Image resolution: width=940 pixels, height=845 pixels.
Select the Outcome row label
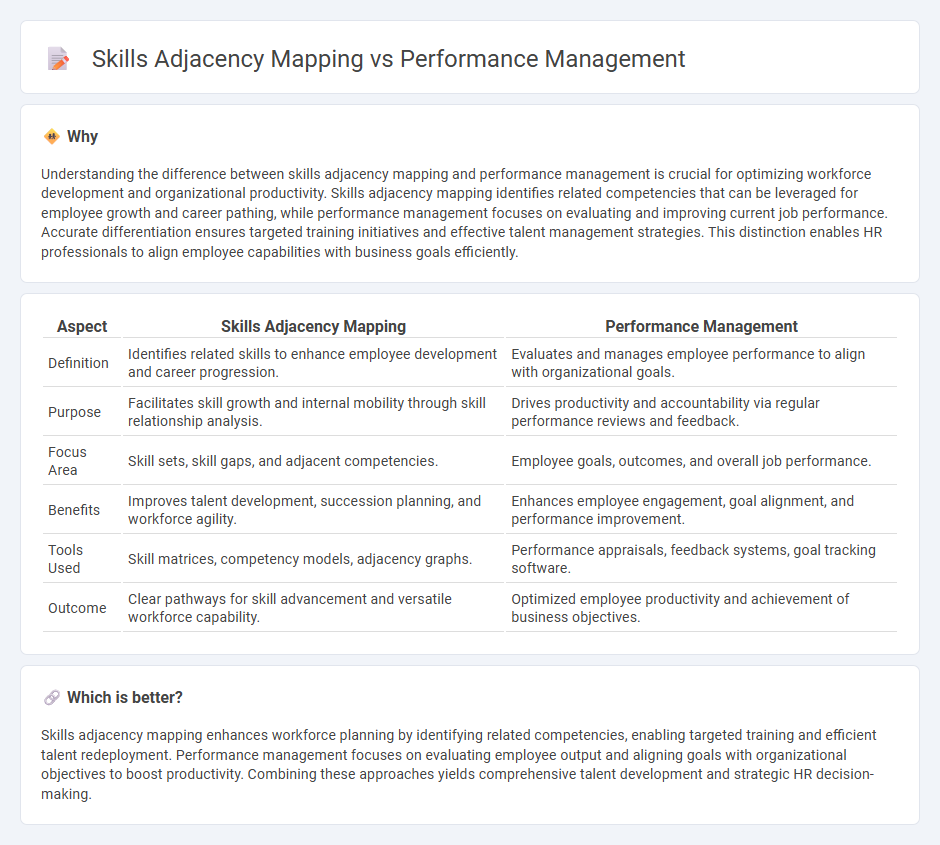pos(77,608)
